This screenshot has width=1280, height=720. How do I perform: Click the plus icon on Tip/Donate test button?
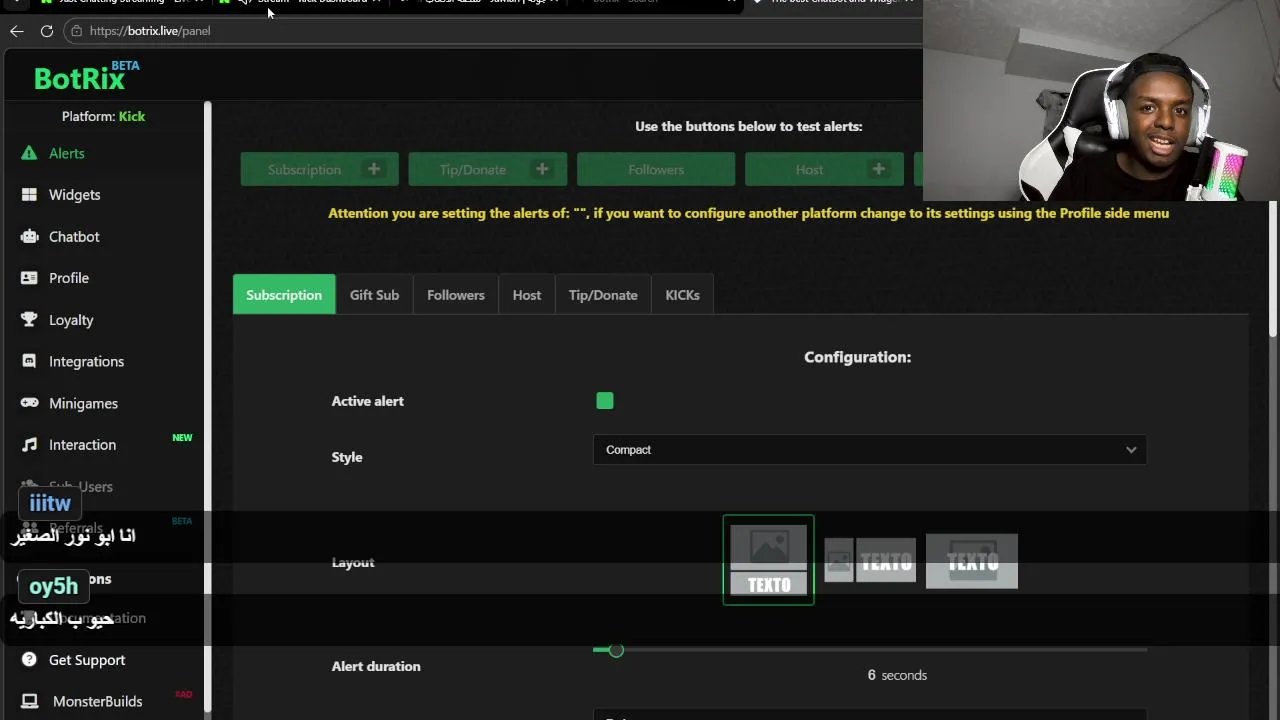[542, 169]
